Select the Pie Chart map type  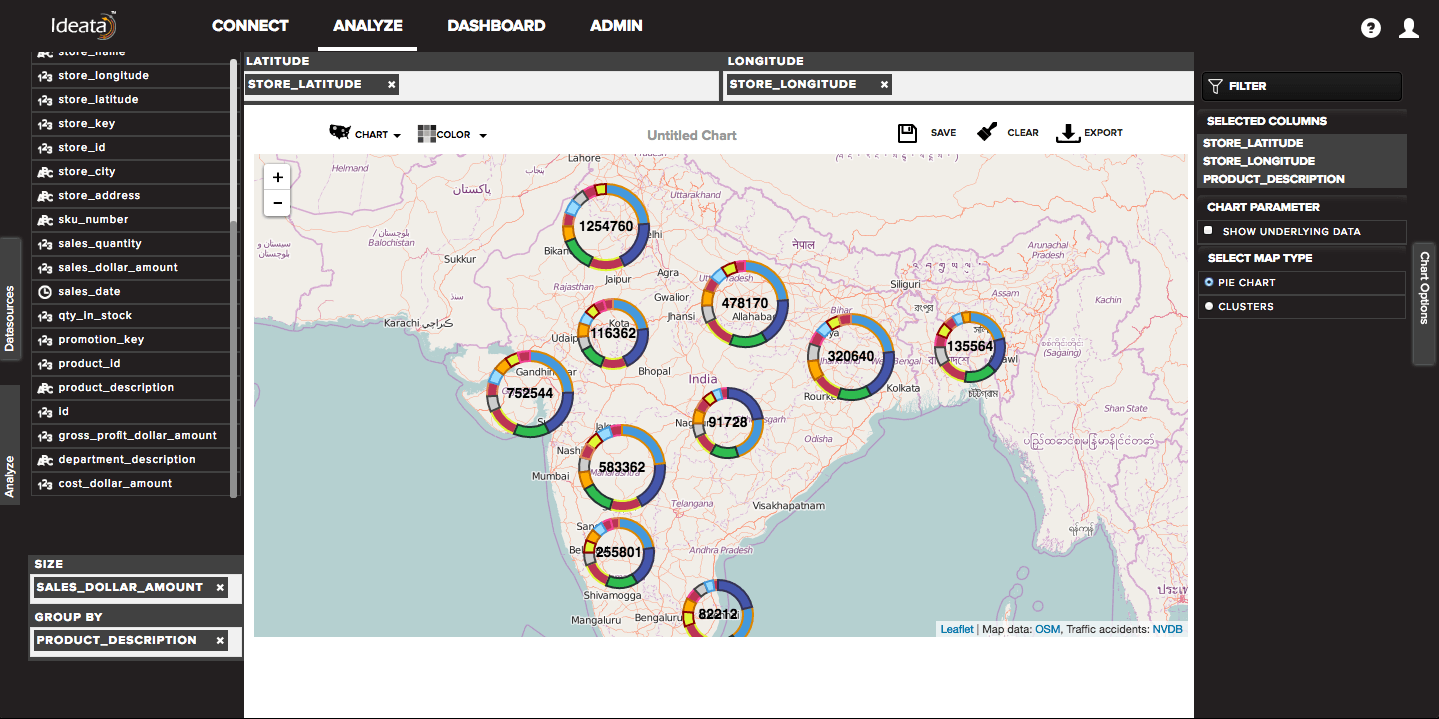[1209, 282]
